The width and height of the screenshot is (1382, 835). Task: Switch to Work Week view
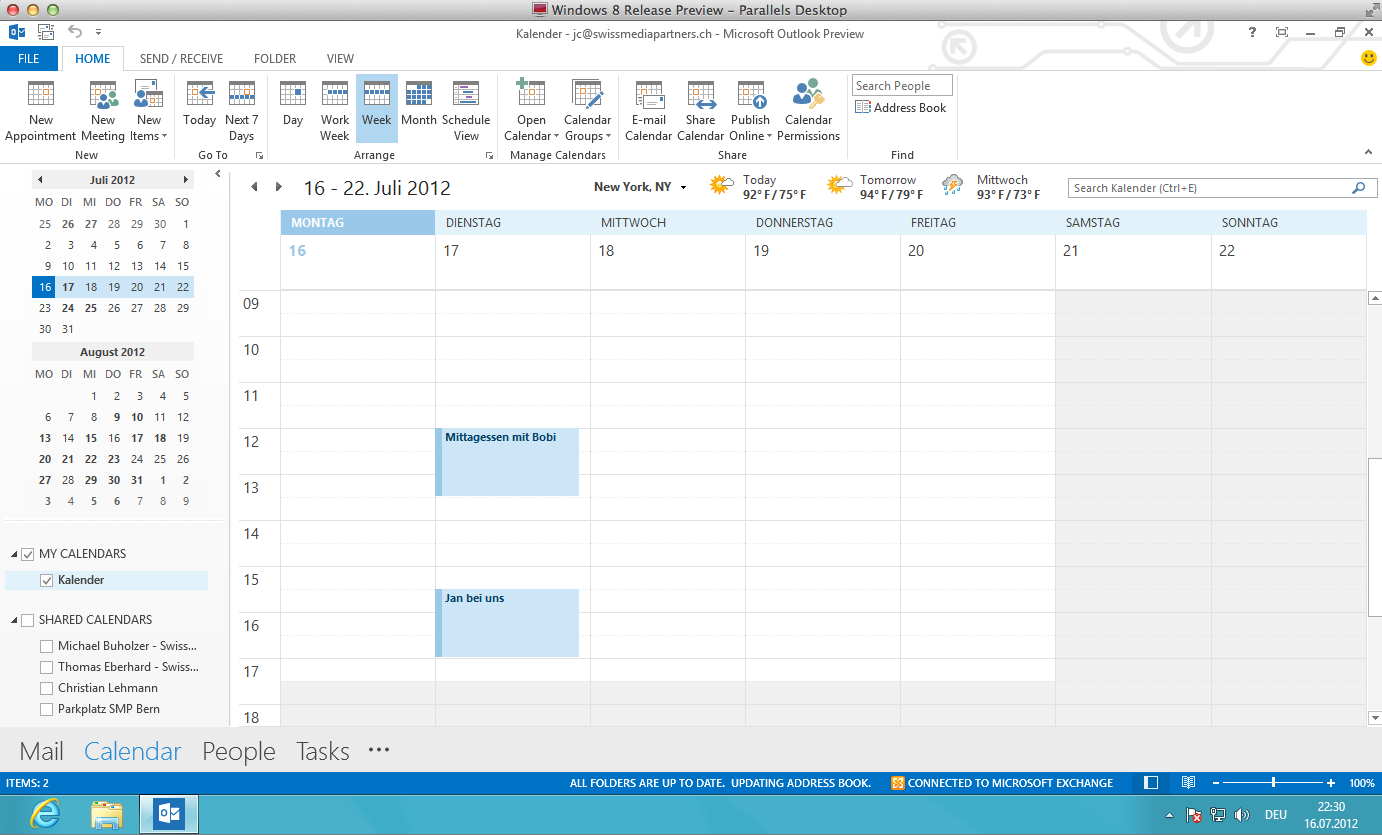[335, 111]
